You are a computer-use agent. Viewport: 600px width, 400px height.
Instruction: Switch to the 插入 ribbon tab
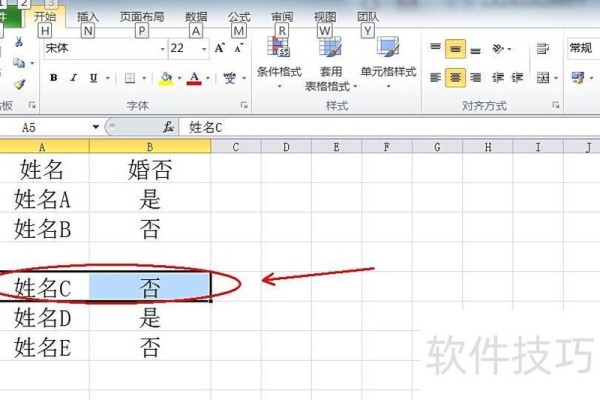(x=88, y=17)
